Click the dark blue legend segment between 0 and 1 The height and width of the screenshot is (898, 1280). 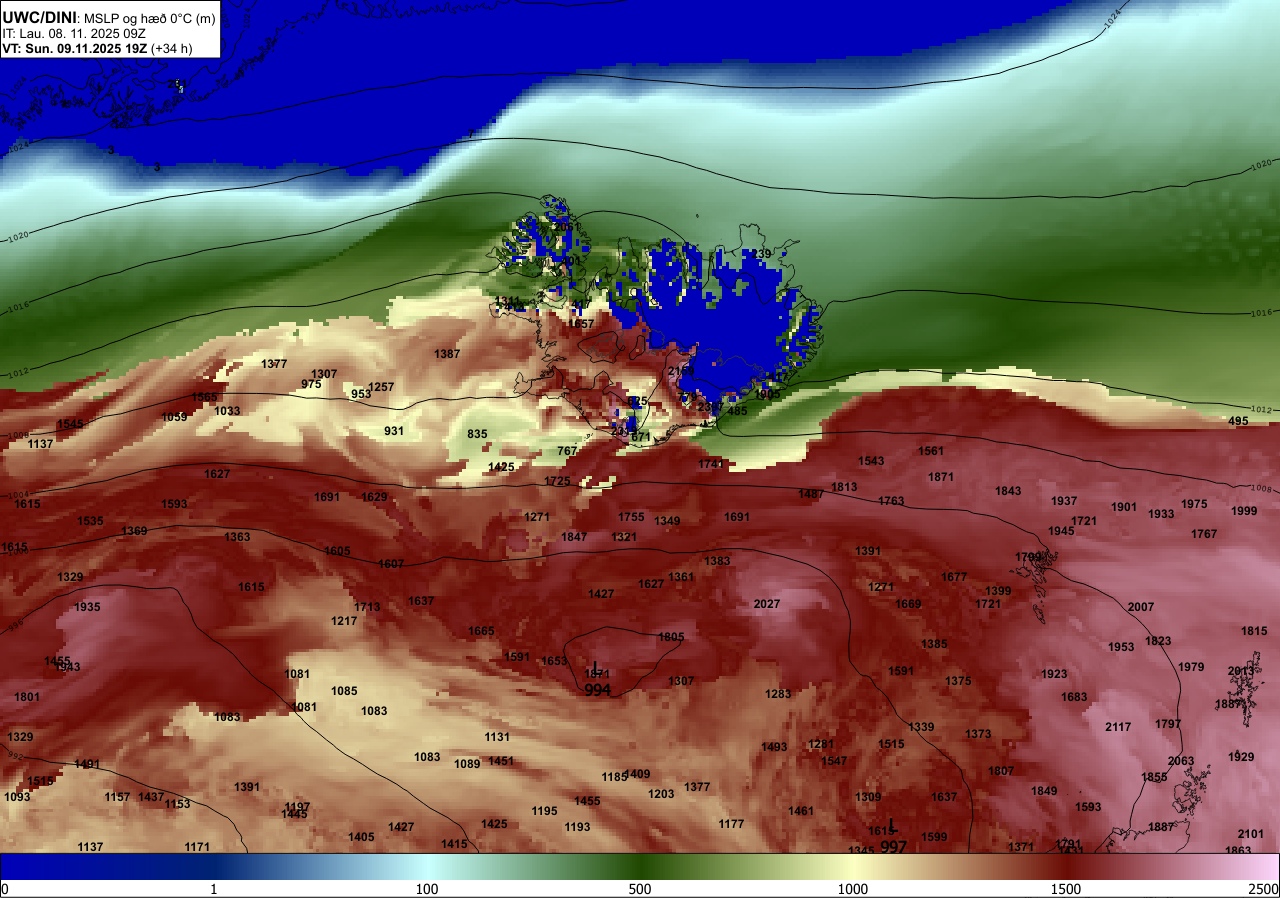107,866
